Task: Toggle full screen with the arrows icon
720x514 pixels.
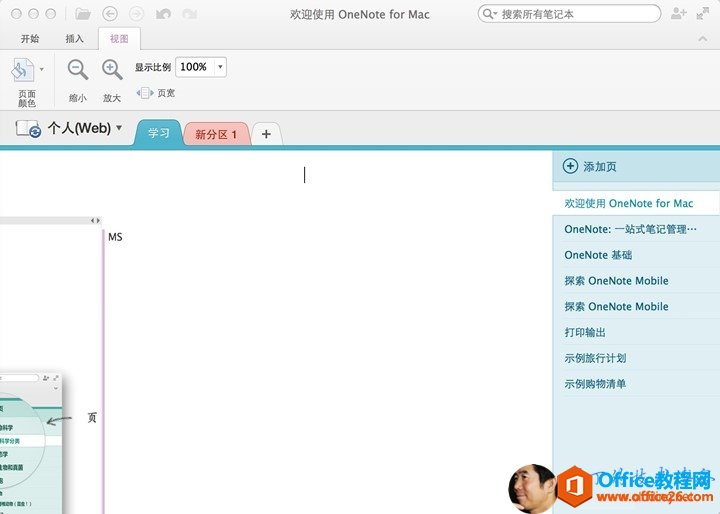Action: [x=703, y=14]
